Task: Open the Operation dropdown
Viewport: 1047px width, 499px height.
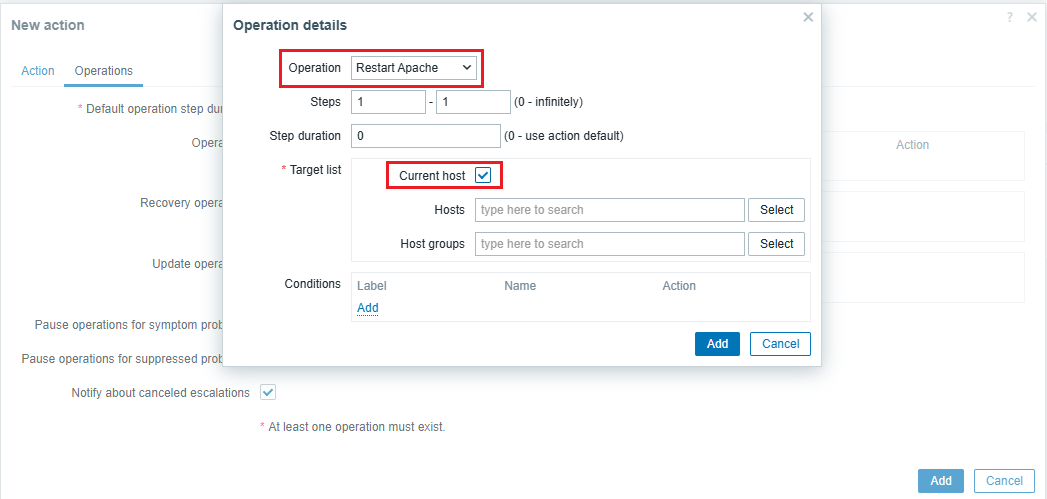Action: (413, 68)
